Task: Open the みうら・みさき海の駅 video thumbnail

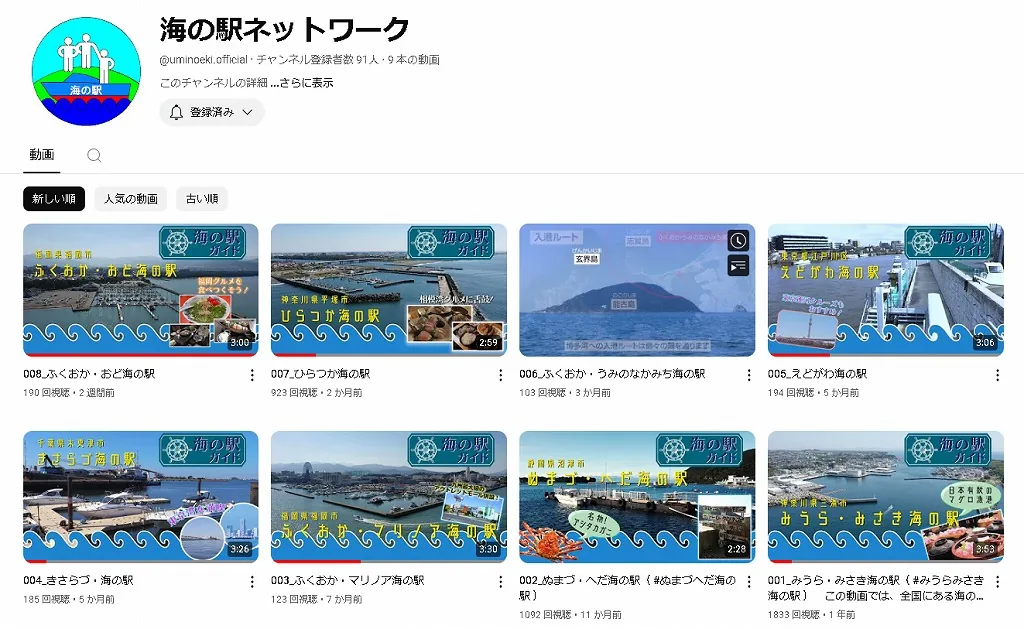Action: pos(886,496)
